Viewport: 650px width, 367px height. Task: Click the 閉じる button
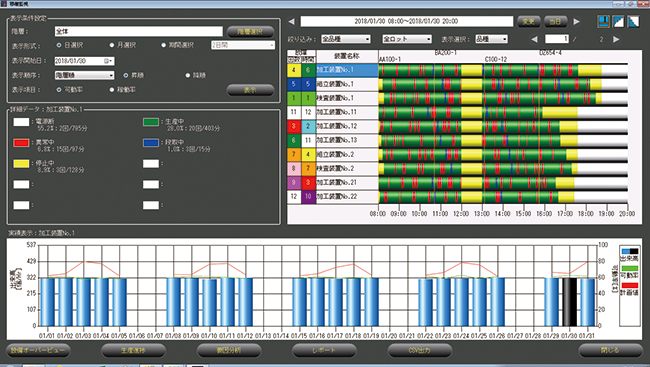click(x=610, y=350)
